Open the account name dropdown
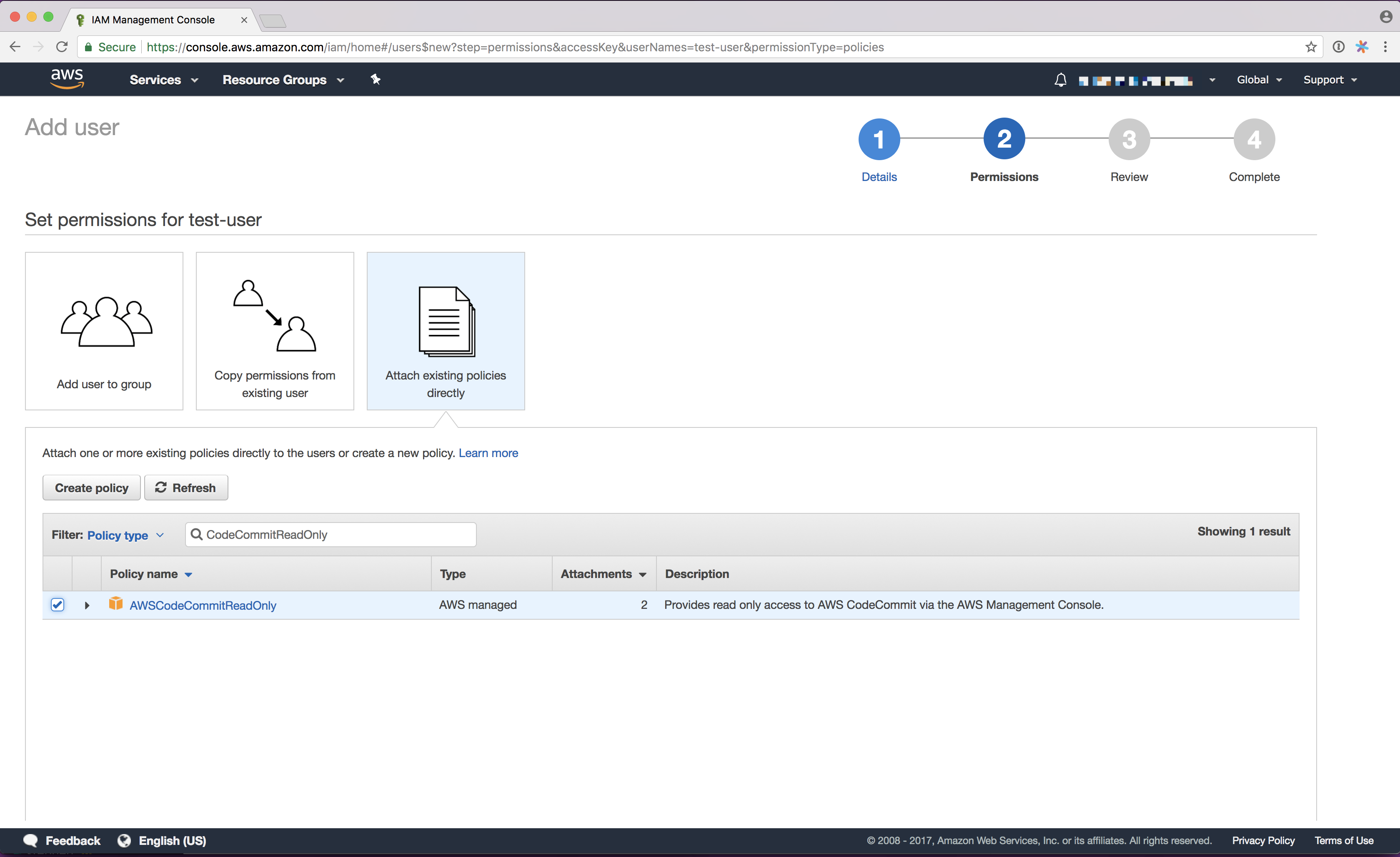The image size is (1400, 857). (1147, 80)
